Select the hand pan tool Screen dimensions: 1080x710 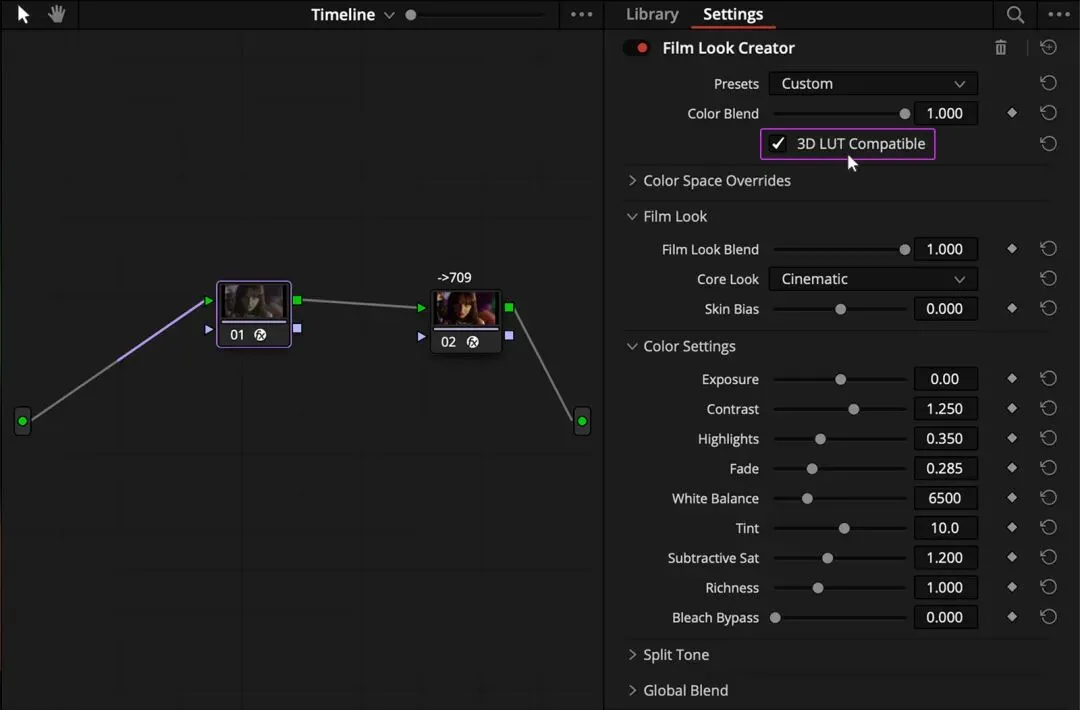pyautogui.click(x=56, y=14)
